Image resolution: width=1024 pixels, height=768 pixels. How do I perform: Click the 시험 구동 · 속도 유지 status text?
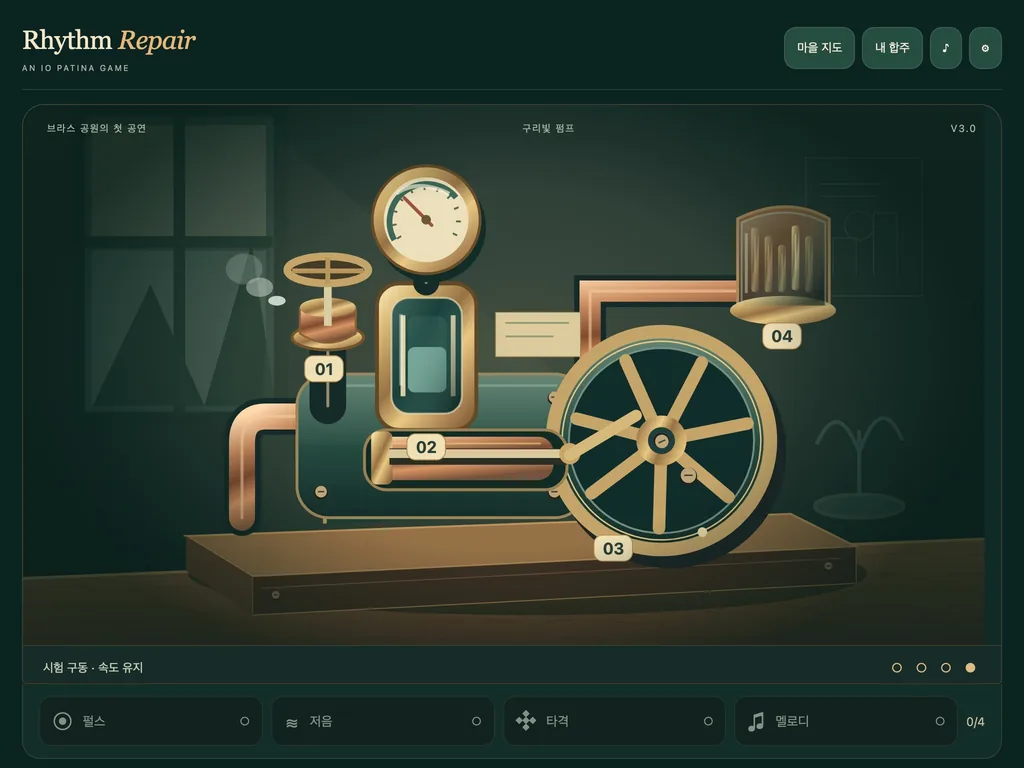click(x=93, y=667)
